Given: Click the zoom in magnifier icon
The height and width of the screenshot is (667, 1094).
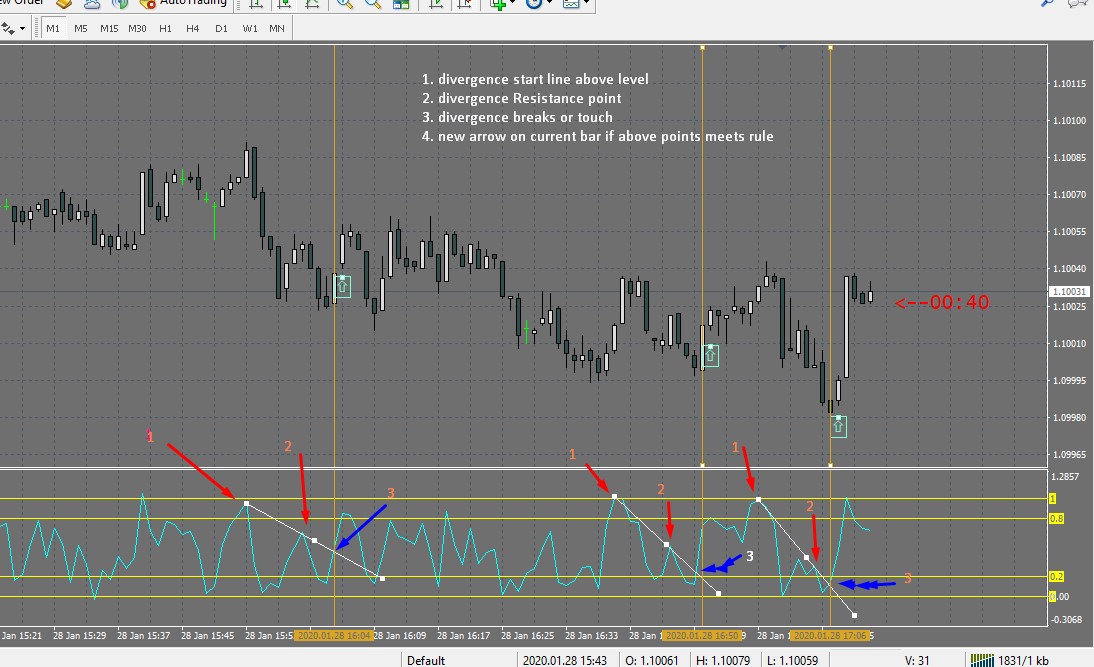Looking at the screenshot, I should pos(344,3).
